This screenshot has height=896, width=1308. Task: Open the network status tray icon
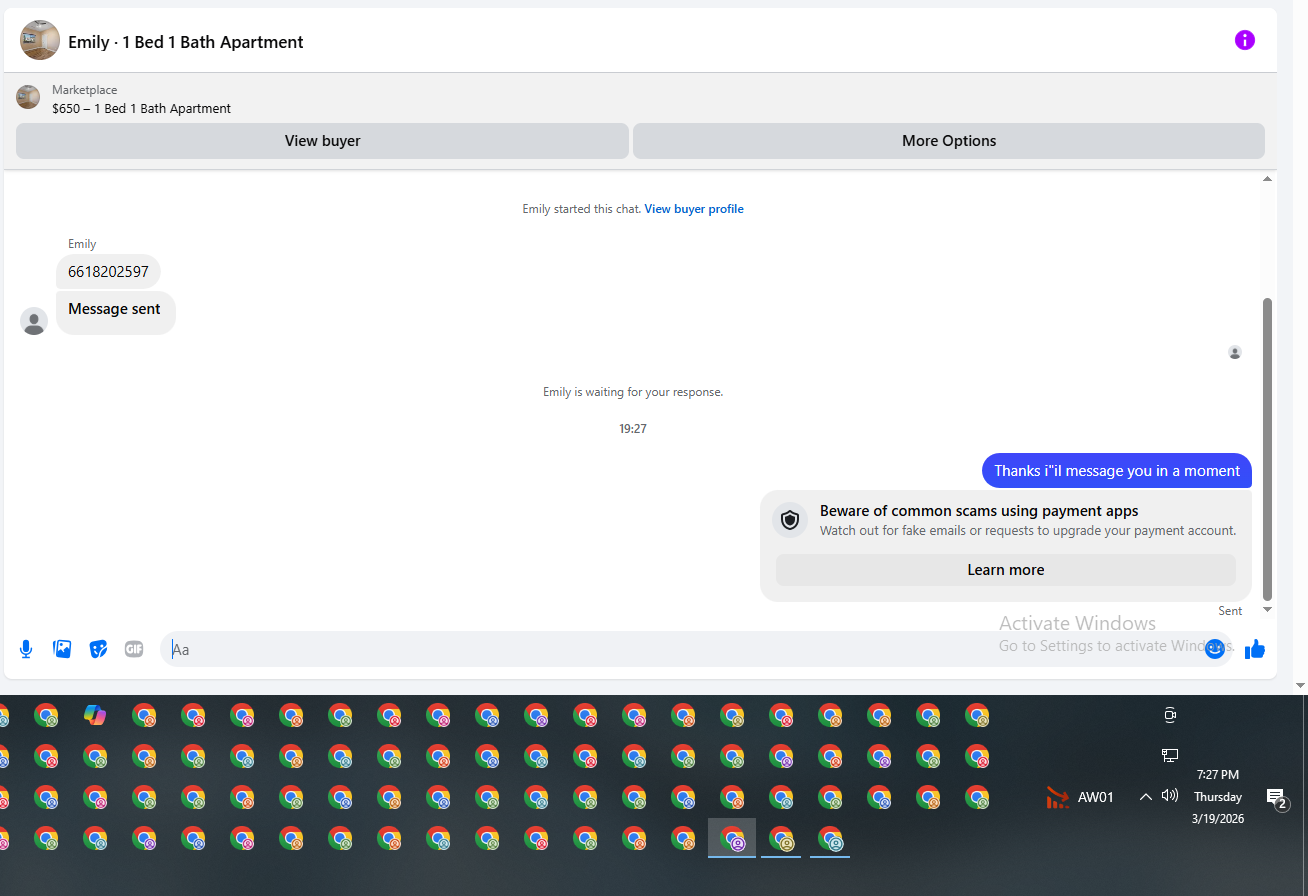(1170, 756)
